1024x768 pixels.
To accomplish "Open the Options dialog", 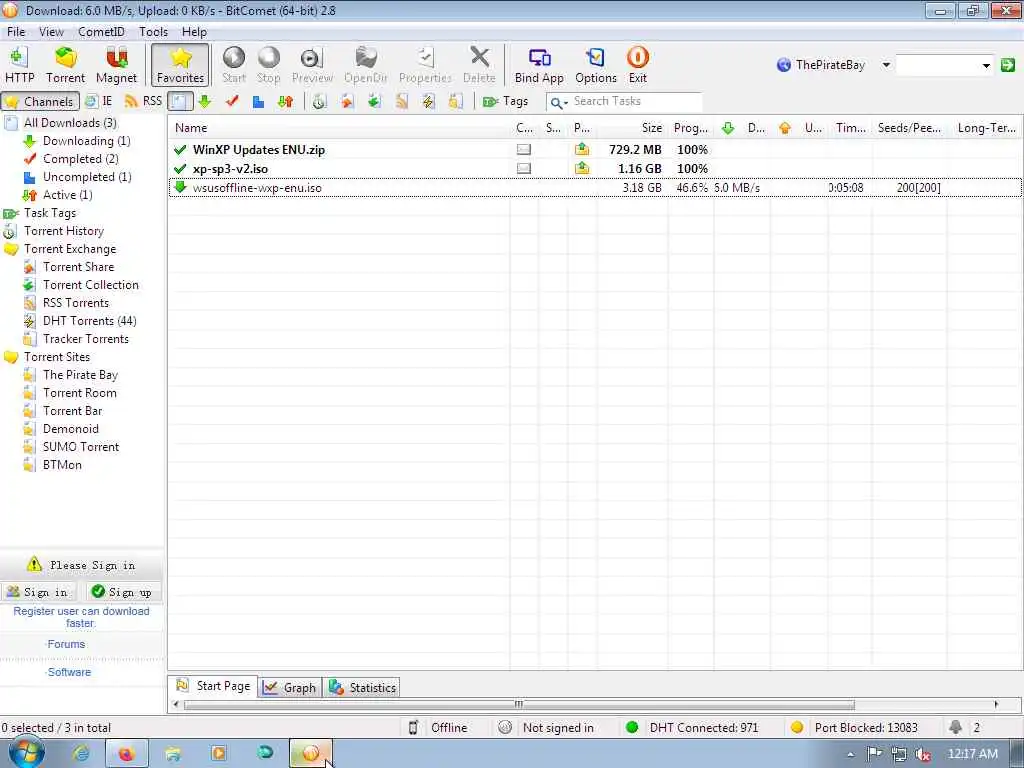I will pos(596,65).
